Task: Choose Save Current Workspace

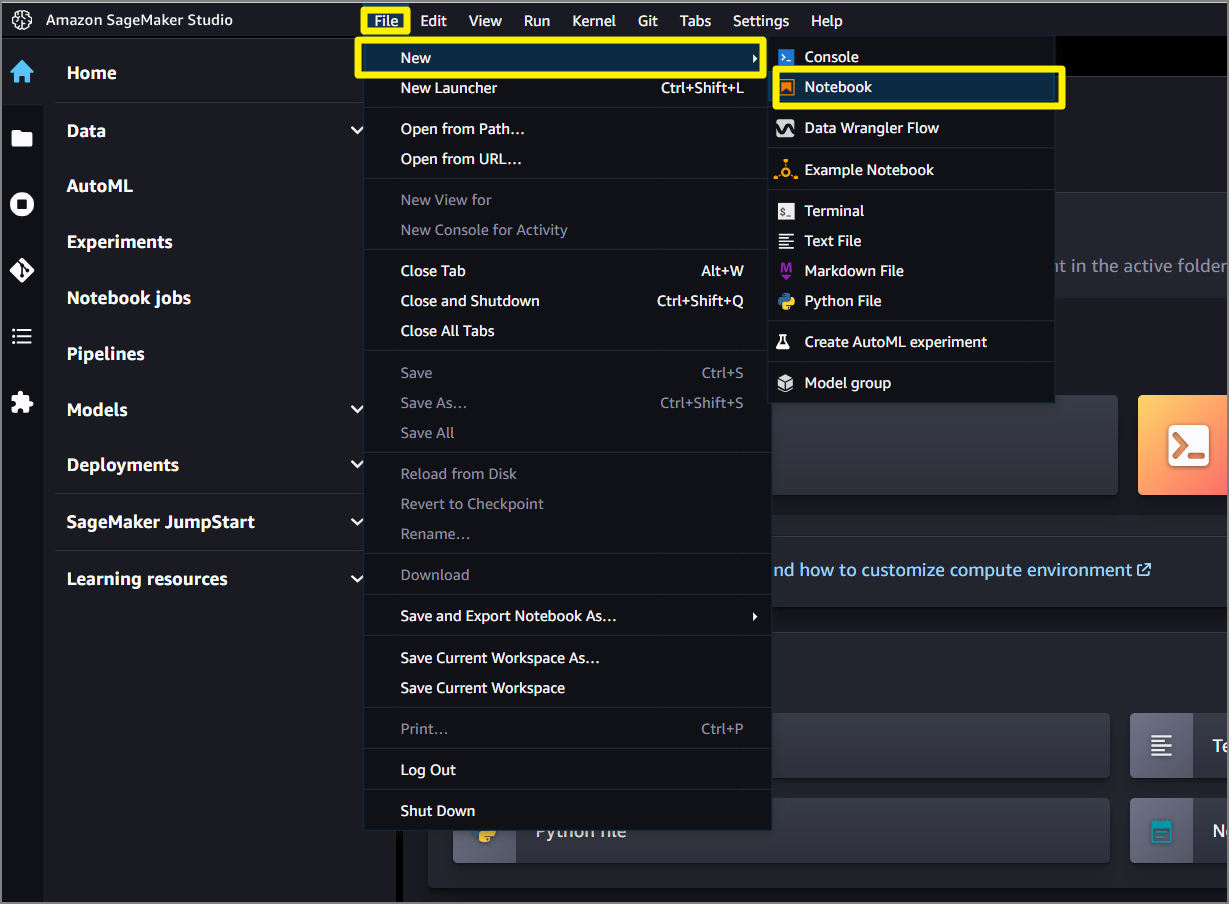Action: [567, 688]
